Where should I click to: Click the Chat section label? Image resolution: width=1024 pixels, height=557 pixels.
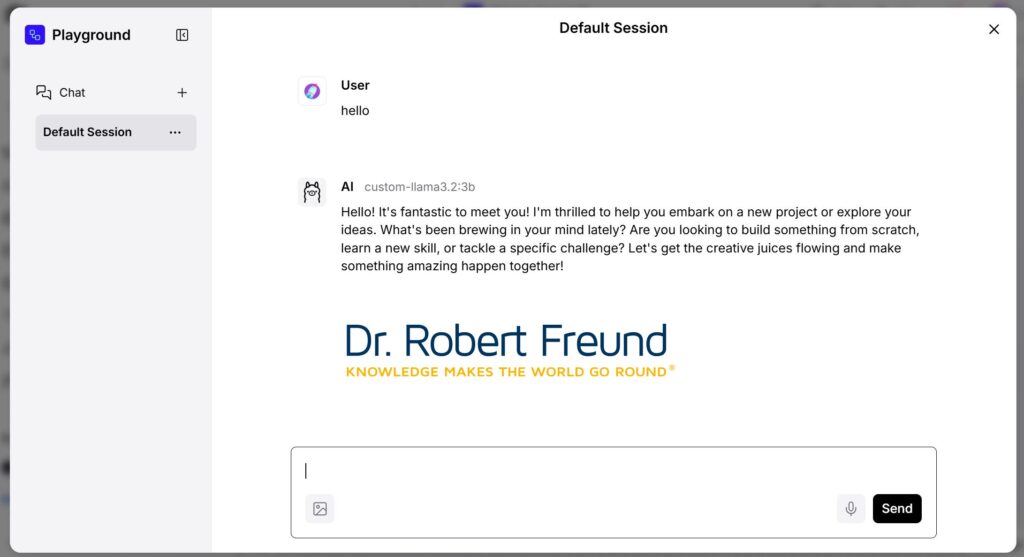pyautogui.click(x=72, y=93)
